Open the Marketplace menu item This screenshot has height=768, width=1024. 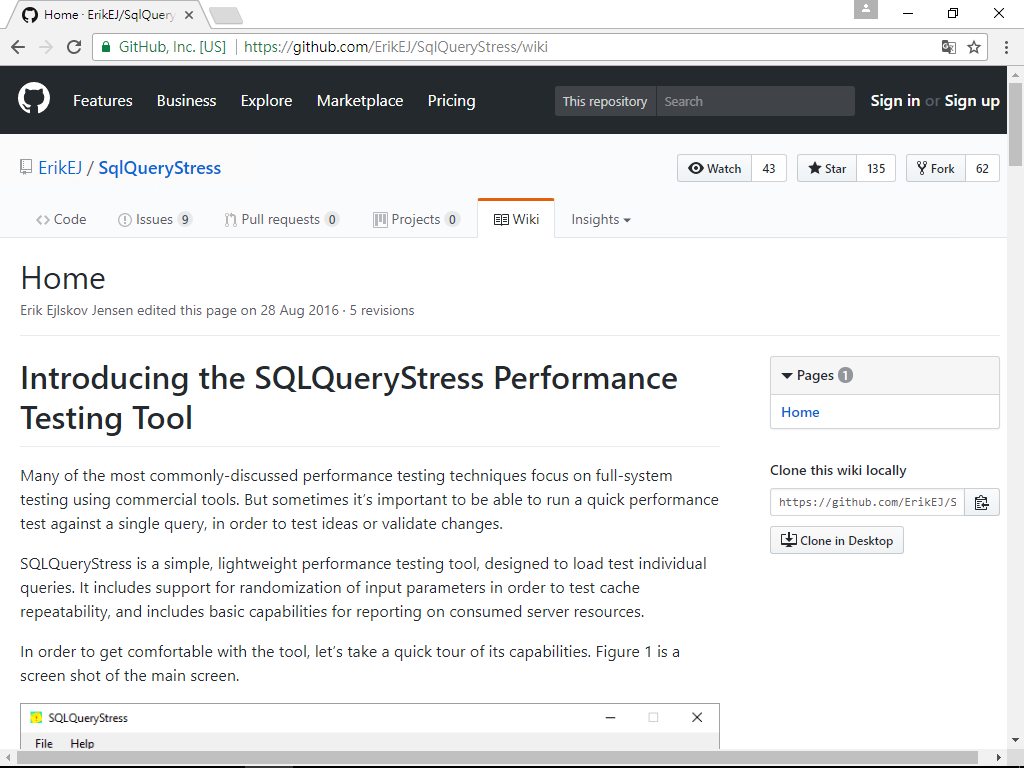point(359,100)
